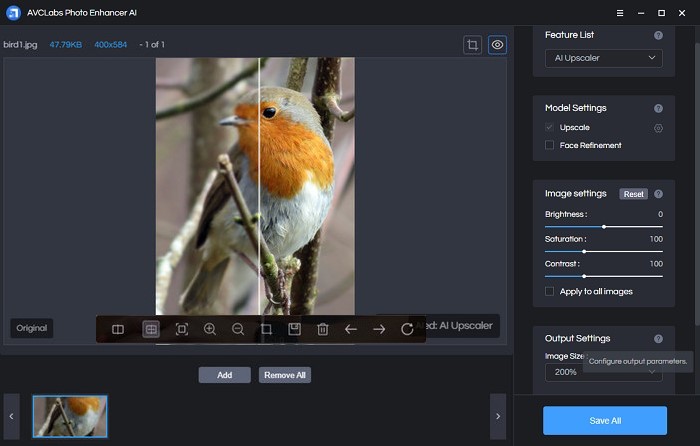700x446 pixels.
Task: Click the Save All button
Action: (604, 421)
